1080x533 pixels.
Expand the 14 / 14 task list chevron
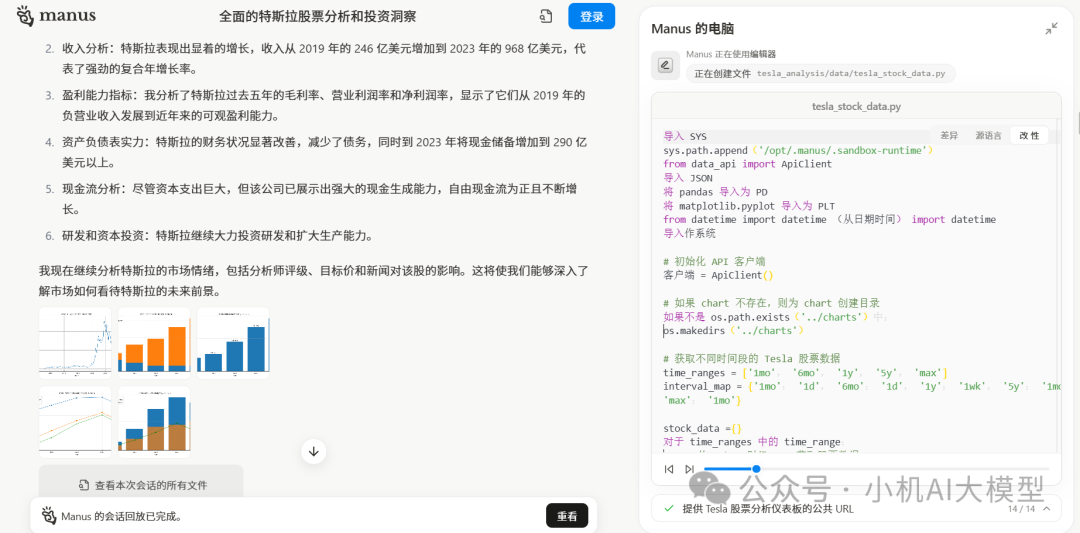(x=1046, y=509)
